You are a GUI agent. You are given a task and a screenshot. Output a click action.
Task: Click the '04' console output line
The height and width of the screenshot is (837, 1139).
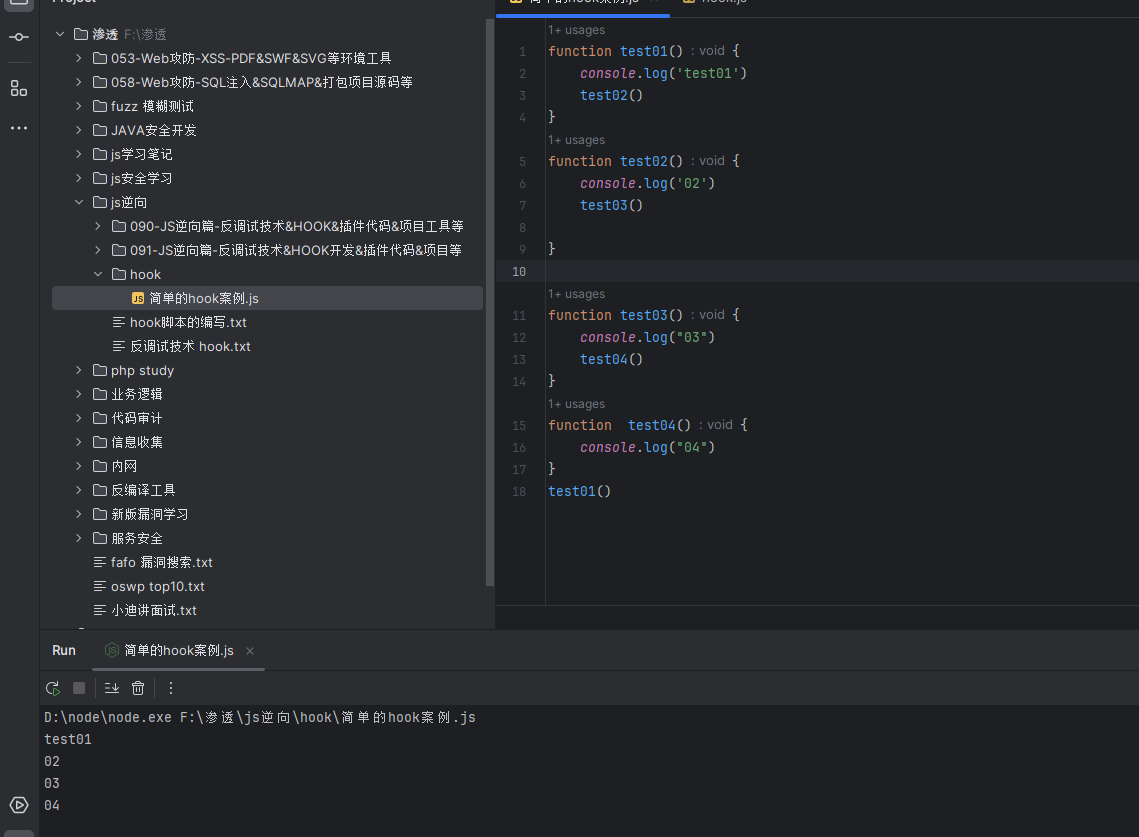(52, 805)
